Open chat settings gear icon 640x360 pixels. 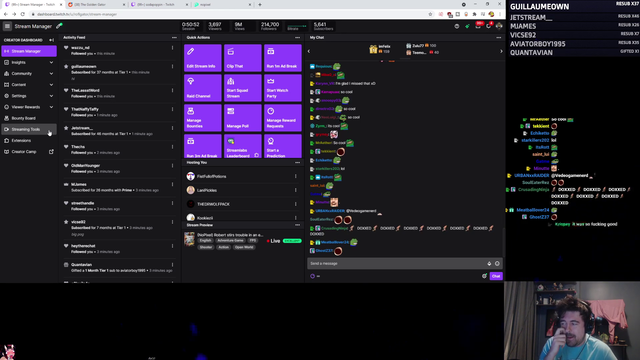coord(484,276)
